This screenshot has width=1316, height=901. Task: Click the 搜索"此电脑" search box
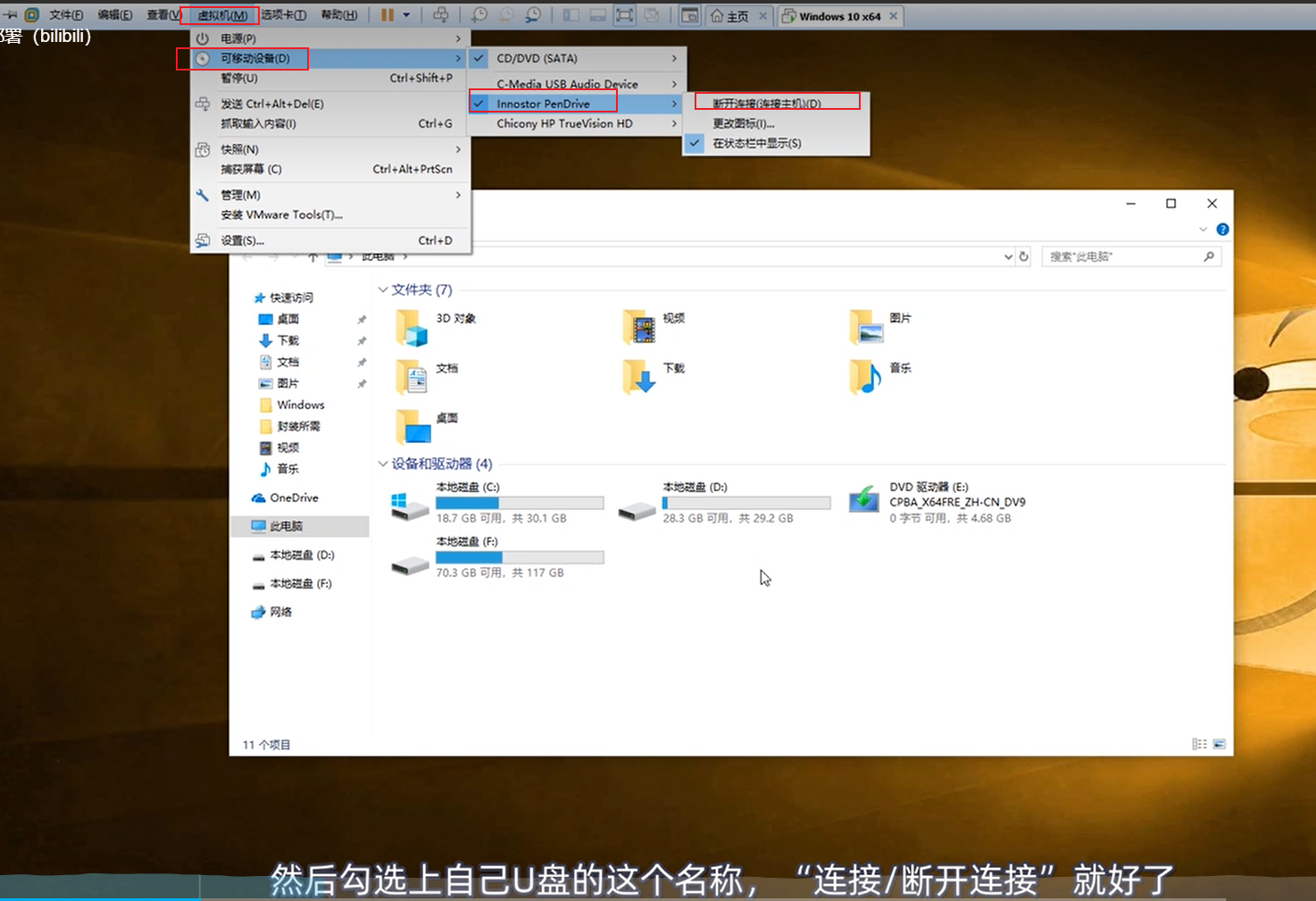pos(1131,256)
